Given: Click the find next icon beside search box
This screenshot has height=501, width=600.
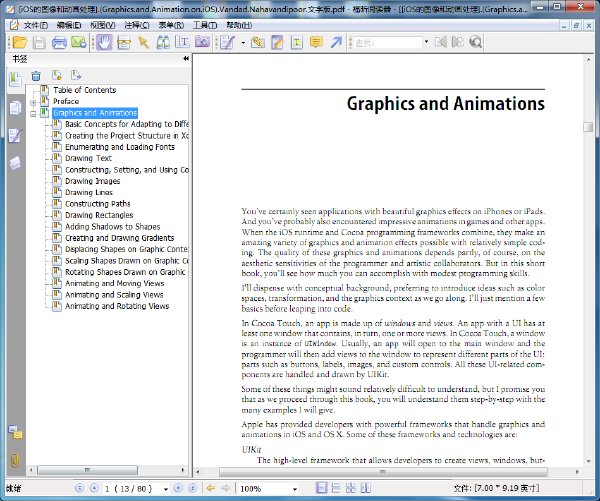Looking at the screenshot, I should [457, 42].
